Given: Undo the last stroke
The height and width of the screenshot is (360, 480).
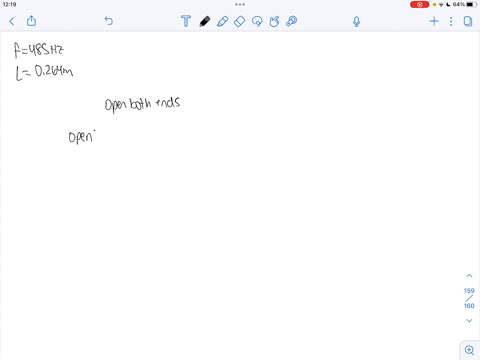Looking at the screenshot, I should point(109,21).
